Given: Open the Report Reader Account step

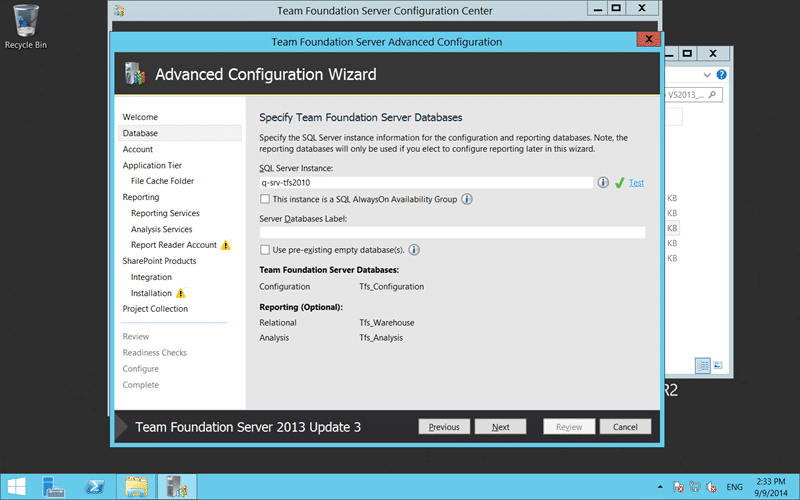Looking at the screenshot, I should click(x=173, y=245).
